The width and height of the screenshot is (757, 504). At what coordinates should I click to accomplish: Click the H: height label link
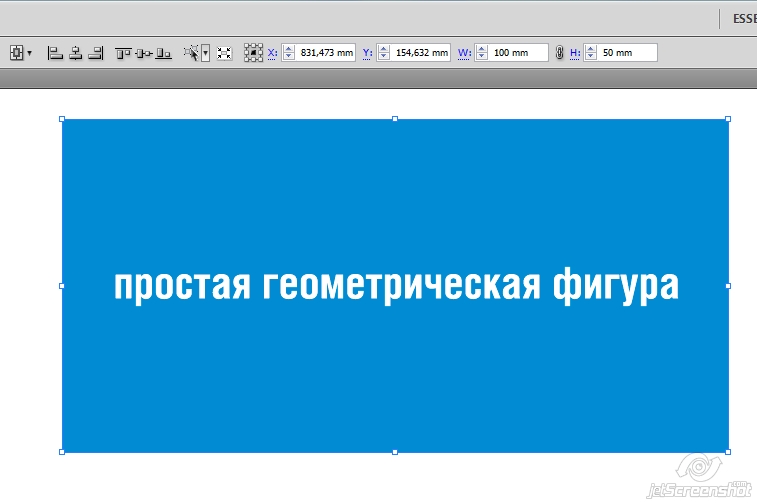(x=575, y=53)
